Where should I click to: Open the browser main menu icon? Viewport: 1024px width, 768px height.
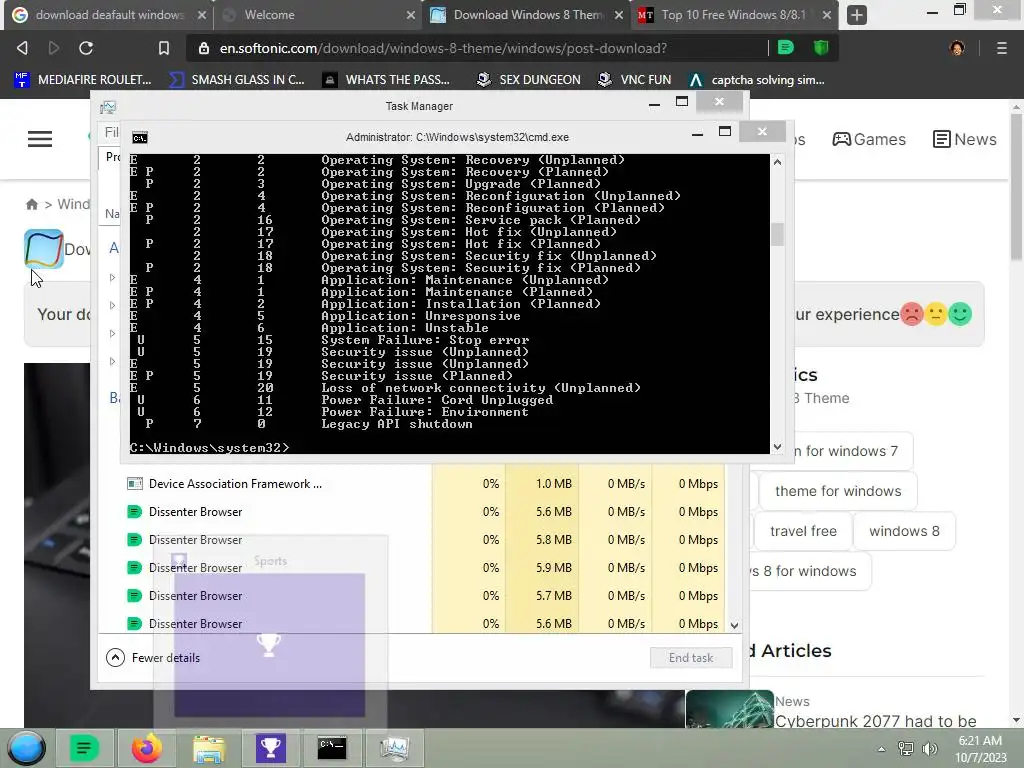[1001, 48]
